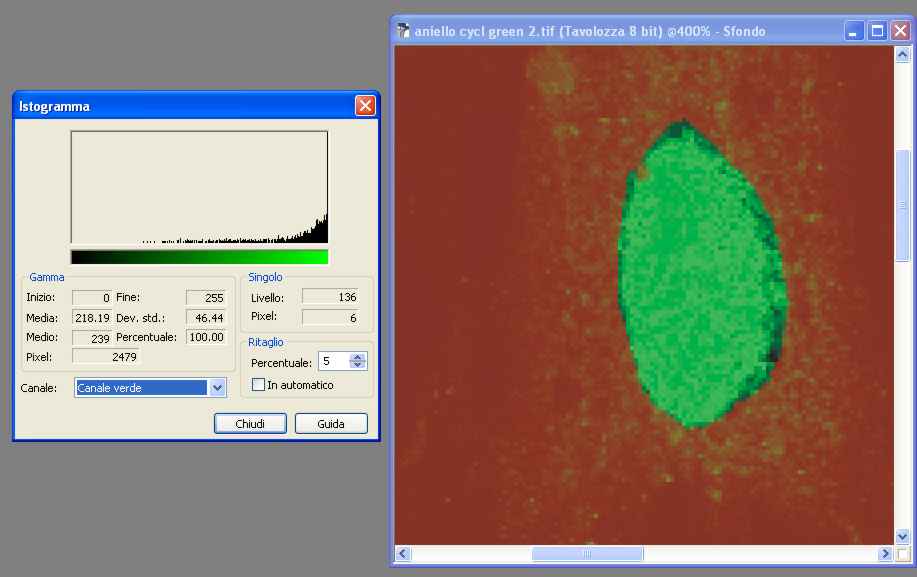Close the aniello cycl green 2.tif window
This screenshot has width=917, height=577.
pos(899,31)
